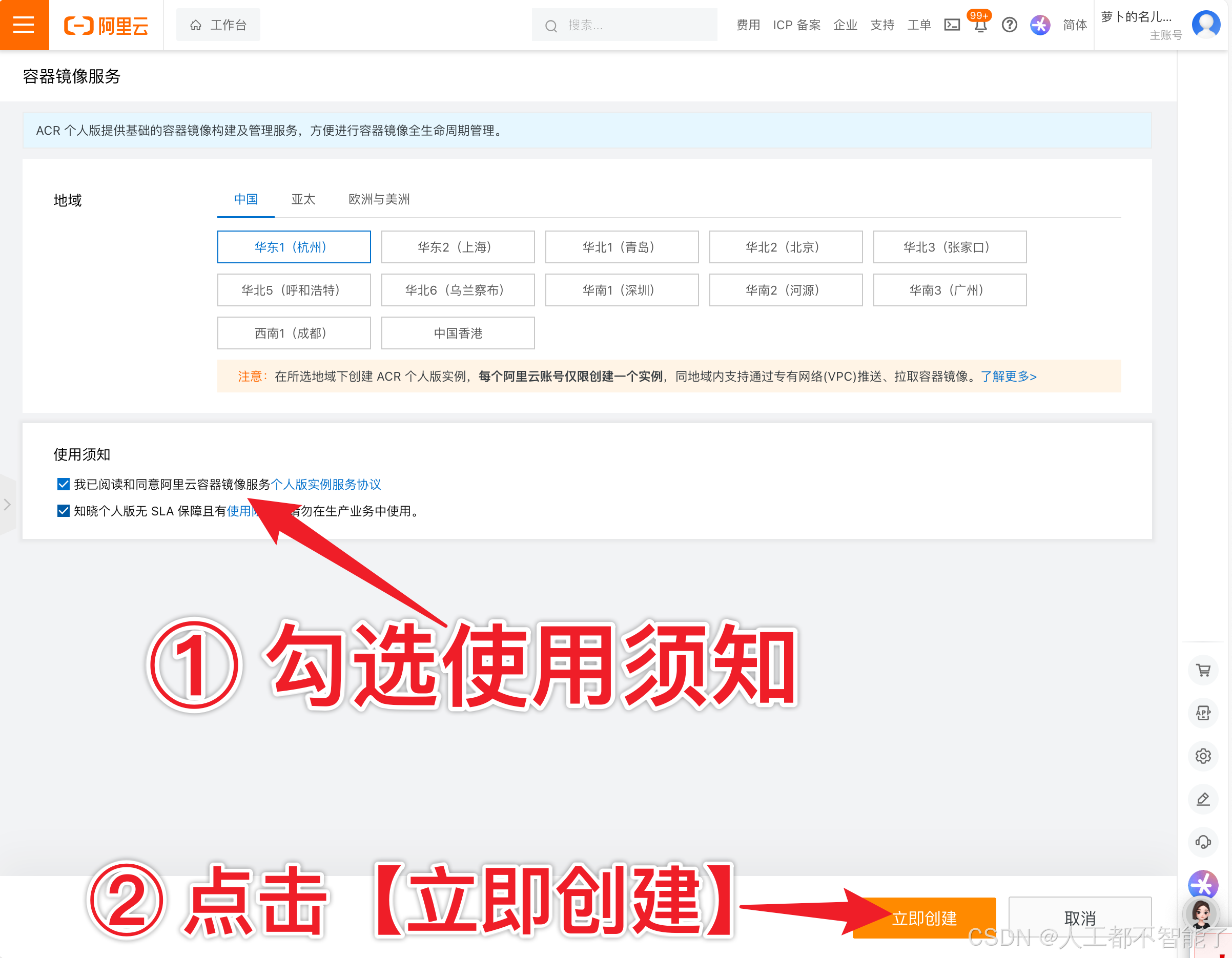
Task: Uncheck the service agreement checkbox
Action: pyautogui.click(x=63, y=484)
